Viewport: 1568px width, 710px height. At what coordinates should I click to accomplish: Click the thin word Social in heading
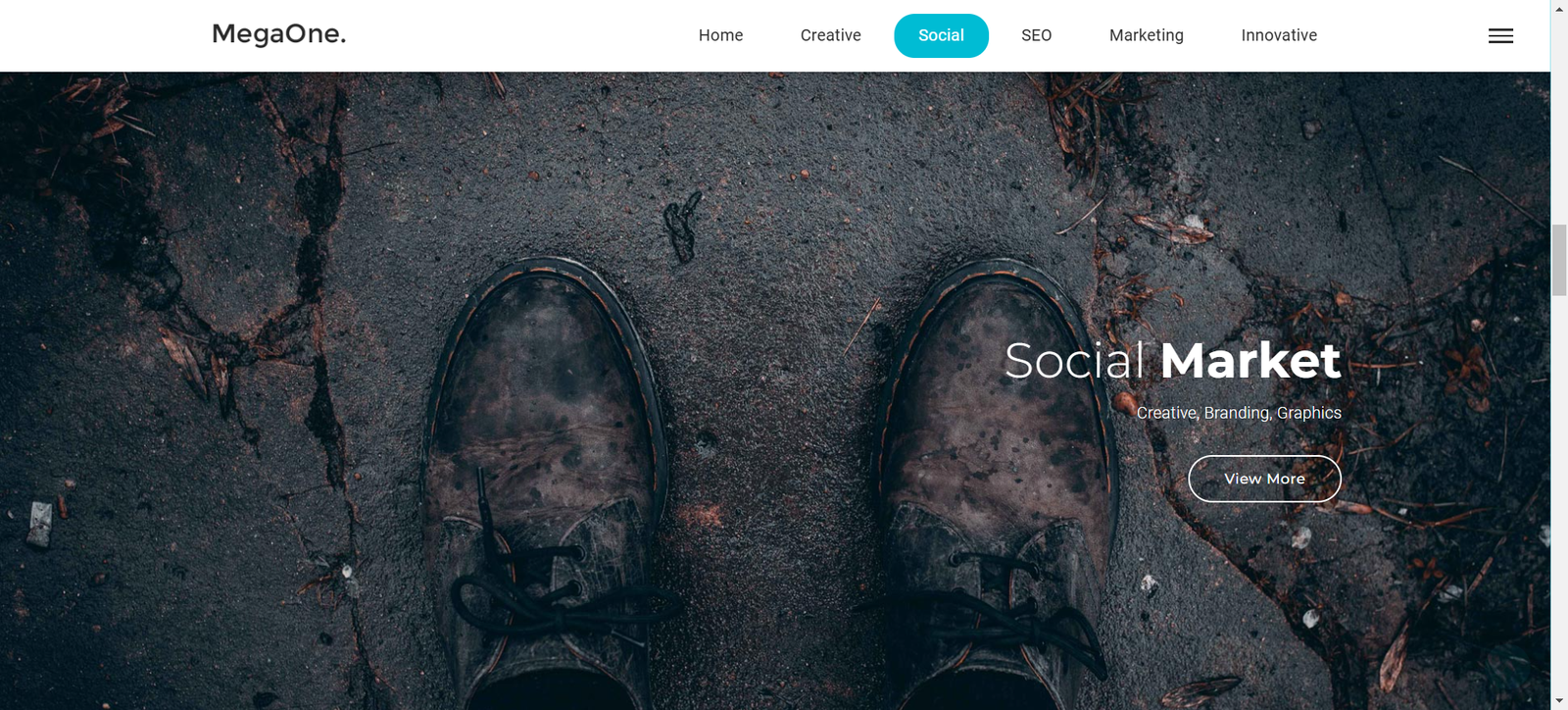[x=1074, y=361]
